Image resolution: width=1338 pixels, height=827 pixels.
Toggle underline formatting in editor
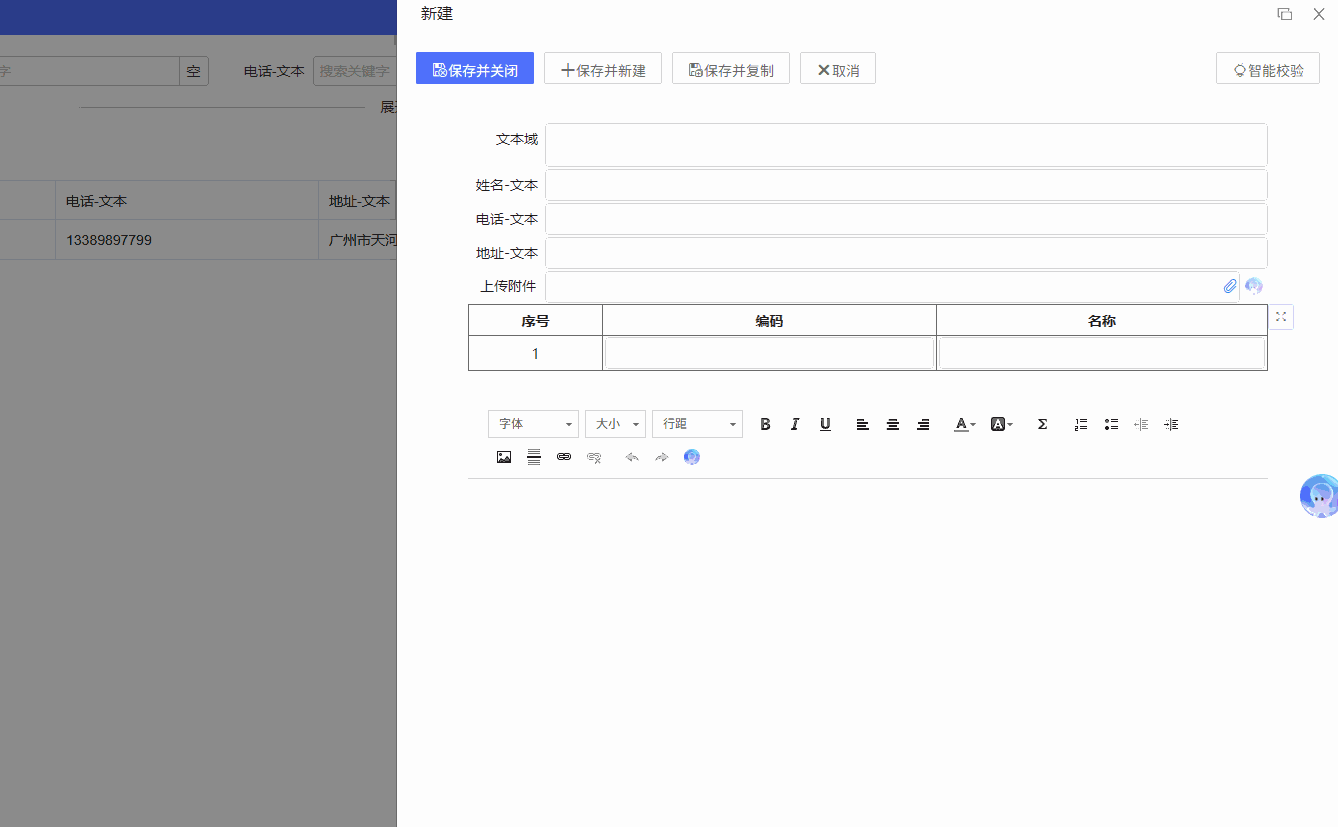[x=825, y=424]
